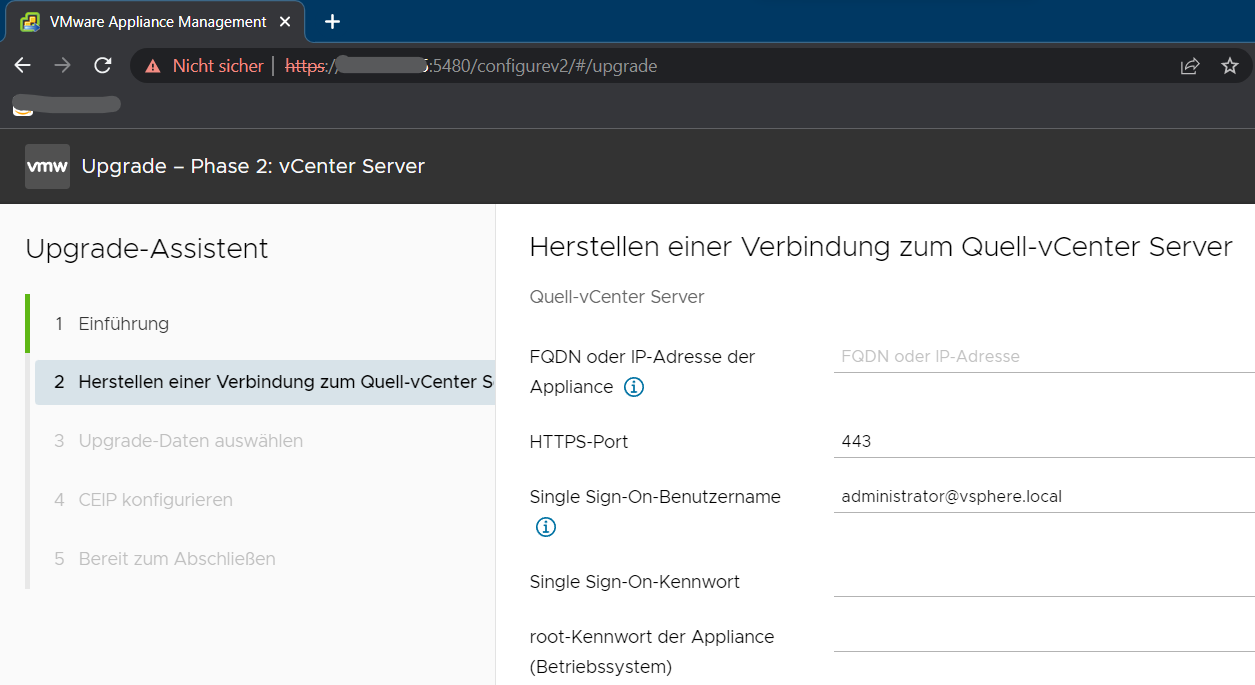This screenshot has width=1255, height=685.
Task: Click the browser forward arrow
Action: 62,66
